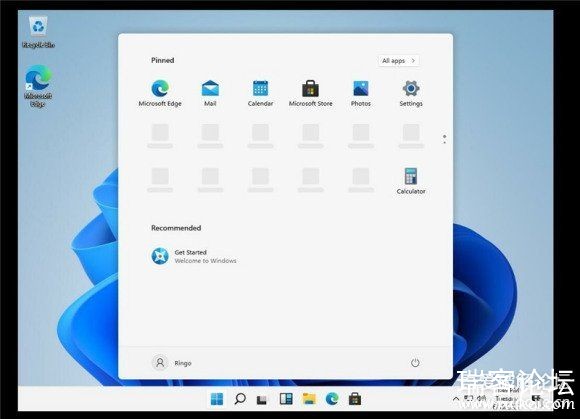Click the volume icon in system tray
The image size is (580, 419).
(481, 398)
